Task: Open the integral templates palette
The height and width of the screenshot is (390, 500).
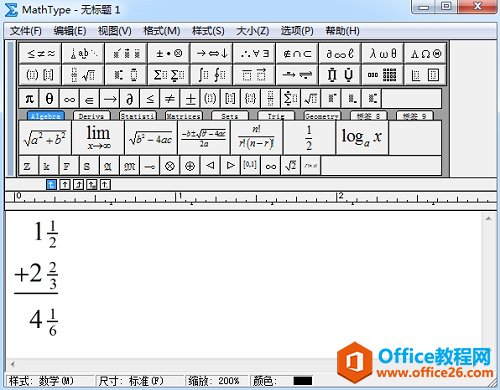Action: click(x=212, y=75)
